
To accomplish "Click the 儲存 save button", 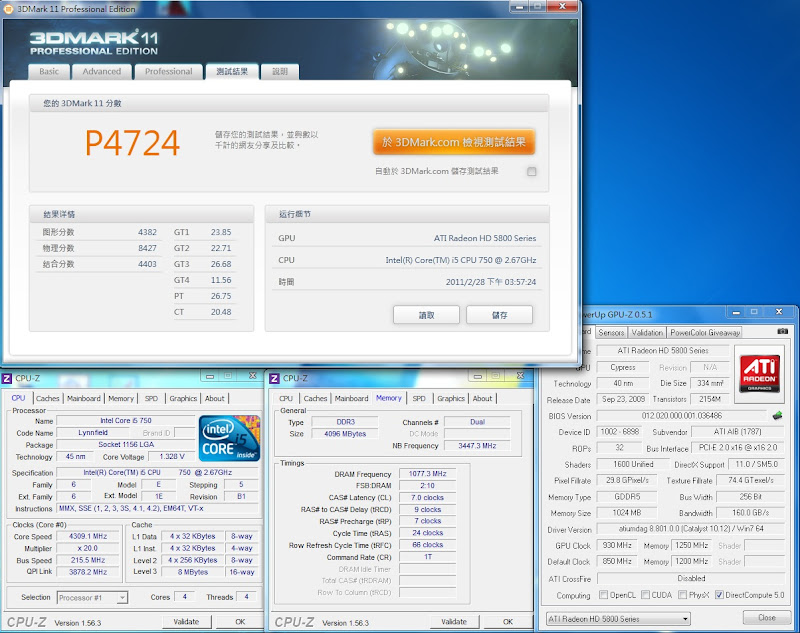I will point(499,315).
